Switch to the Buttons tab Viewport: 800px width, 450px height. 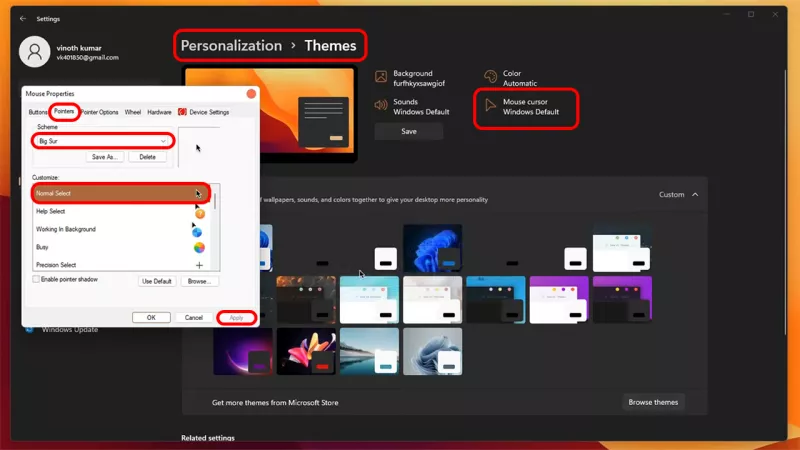37,112
